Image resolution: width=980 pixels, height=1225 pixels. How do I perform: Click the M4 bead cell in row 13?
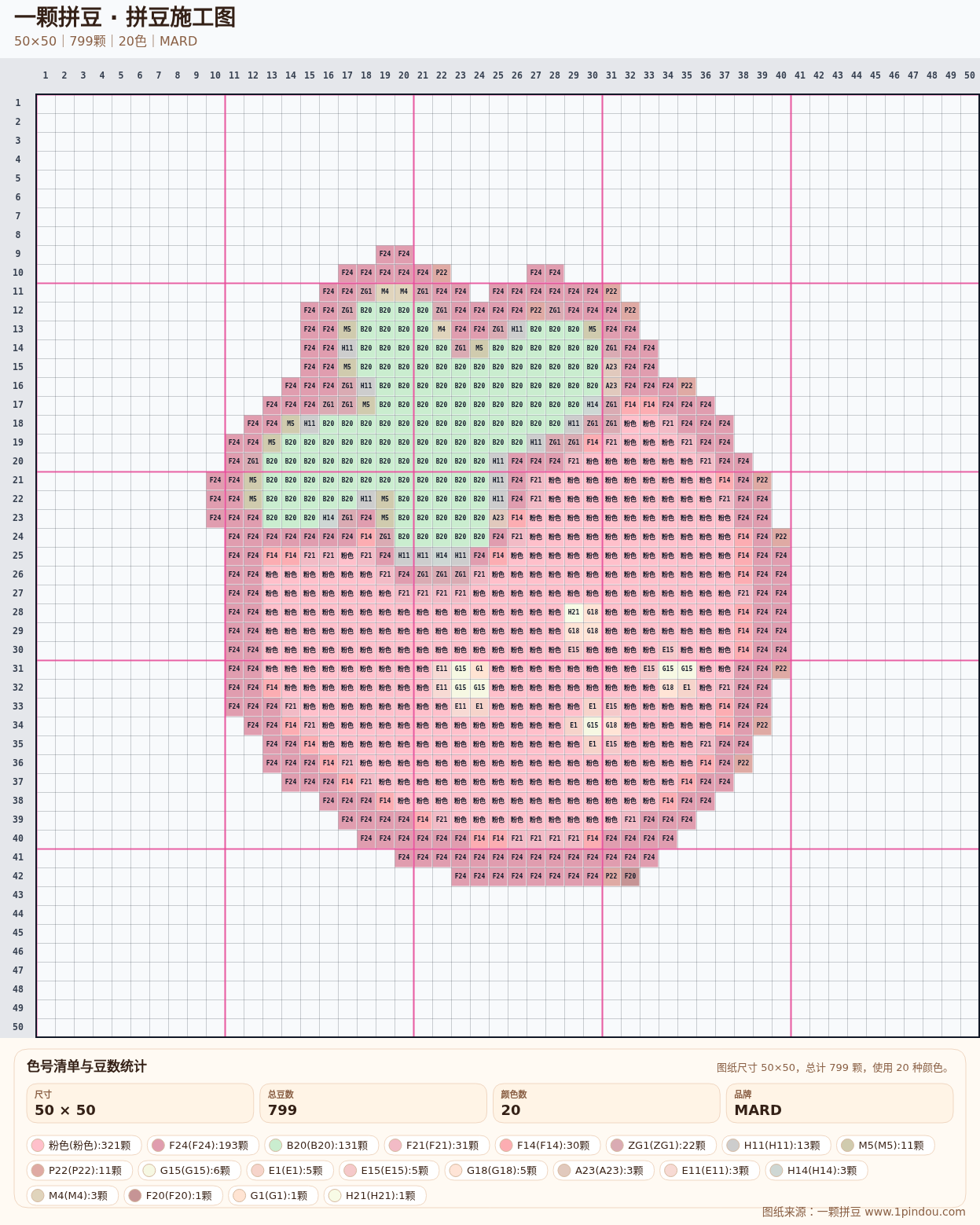coord(442,329)
